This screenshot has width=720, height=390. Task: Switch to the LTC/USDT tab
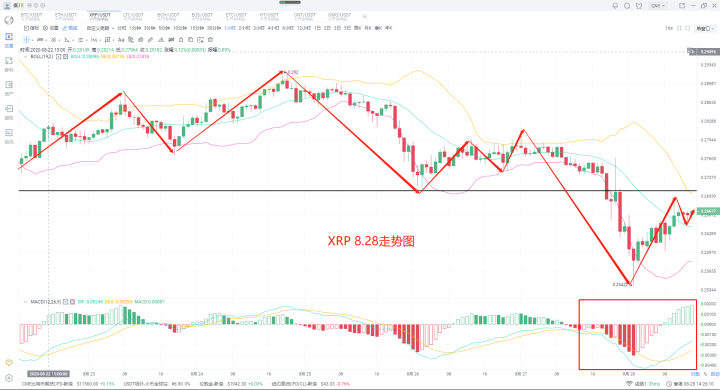133,17
